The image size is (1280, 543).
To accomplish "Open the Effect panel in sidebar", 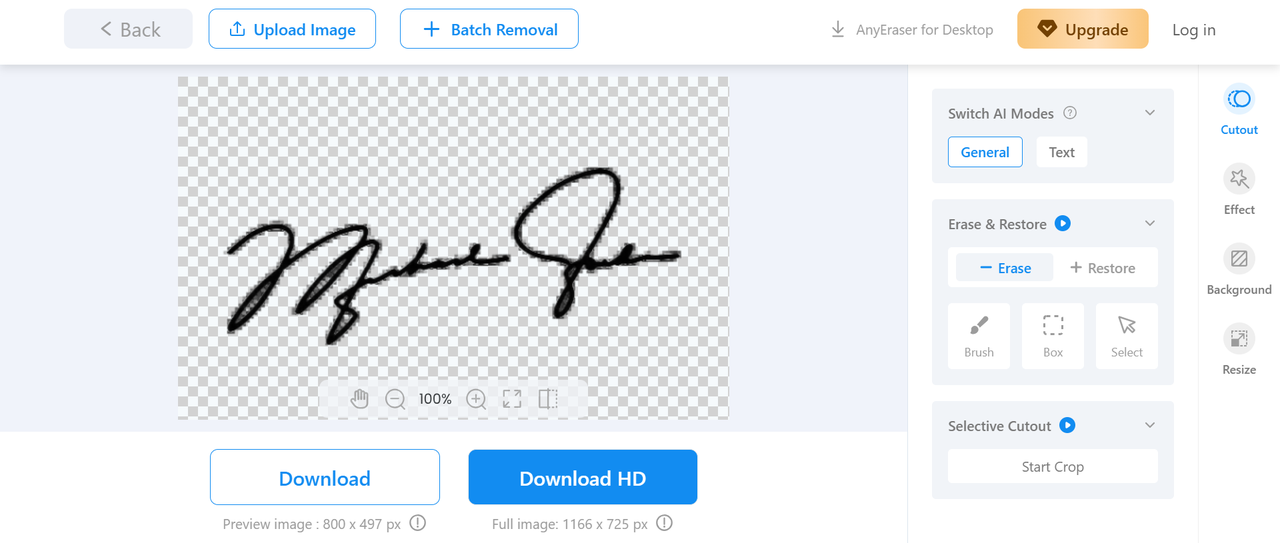I will (1239, 190).
